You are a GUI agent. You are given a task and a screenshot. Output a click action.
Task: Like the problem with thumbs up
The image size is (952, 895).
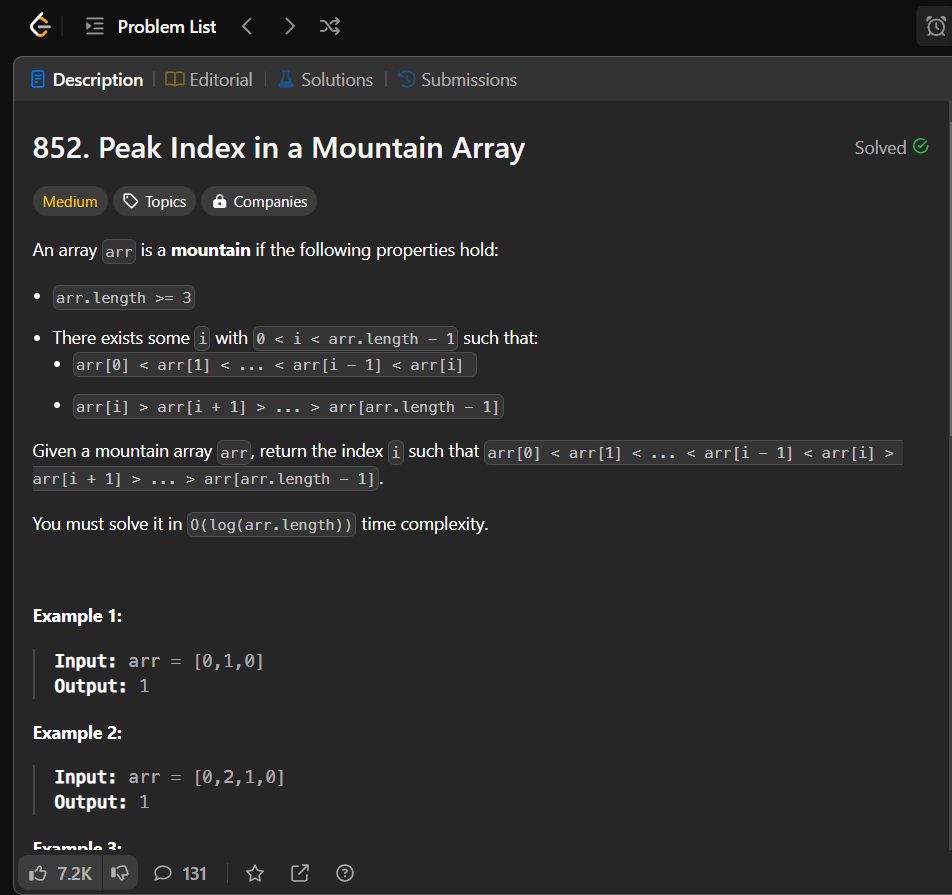coord(60,873)
